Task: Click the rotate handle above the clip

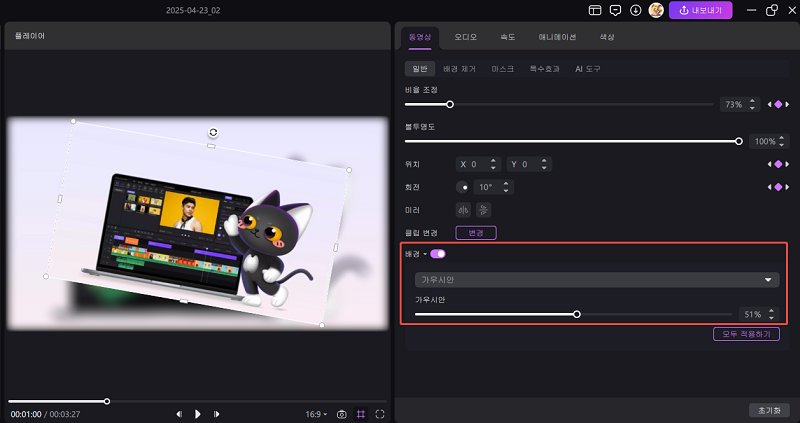Action: [x=213, y=133]
